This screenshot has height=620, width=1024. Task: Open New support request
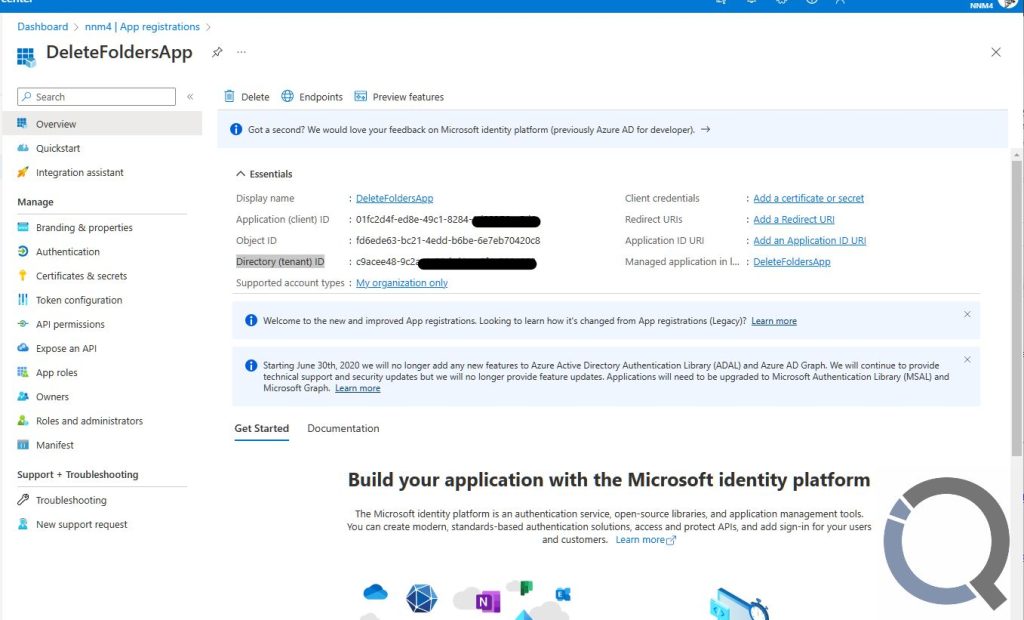81,524
